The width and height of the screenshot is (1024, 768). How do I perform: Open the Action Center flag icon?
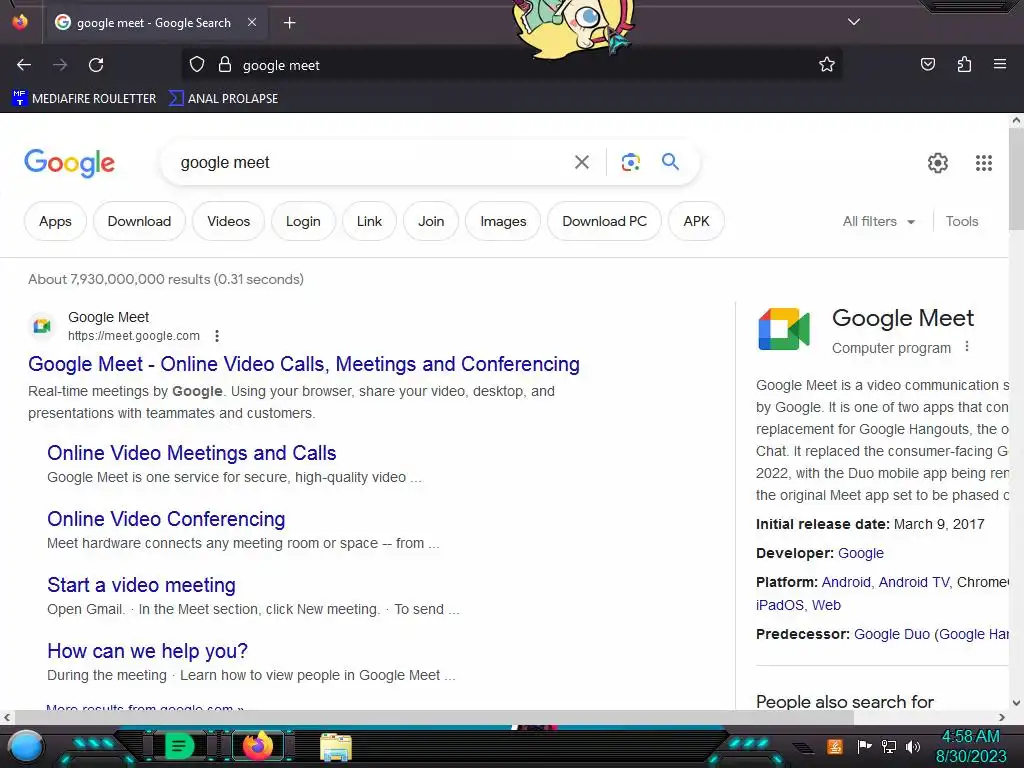click(x=865, y=746)
